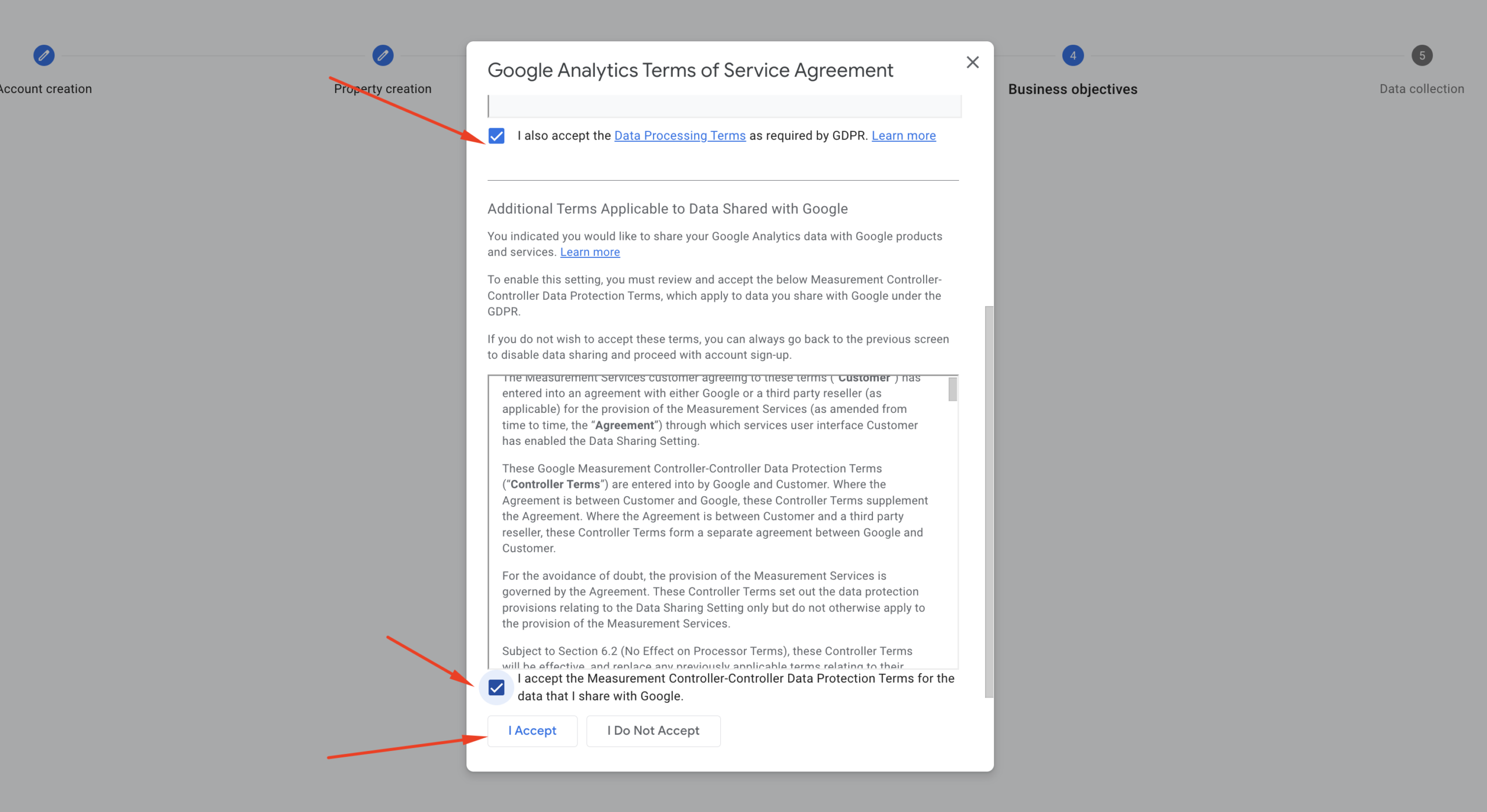1487x812 pixels.
Task: Click the Account creation step label
Action: (45, 89)
